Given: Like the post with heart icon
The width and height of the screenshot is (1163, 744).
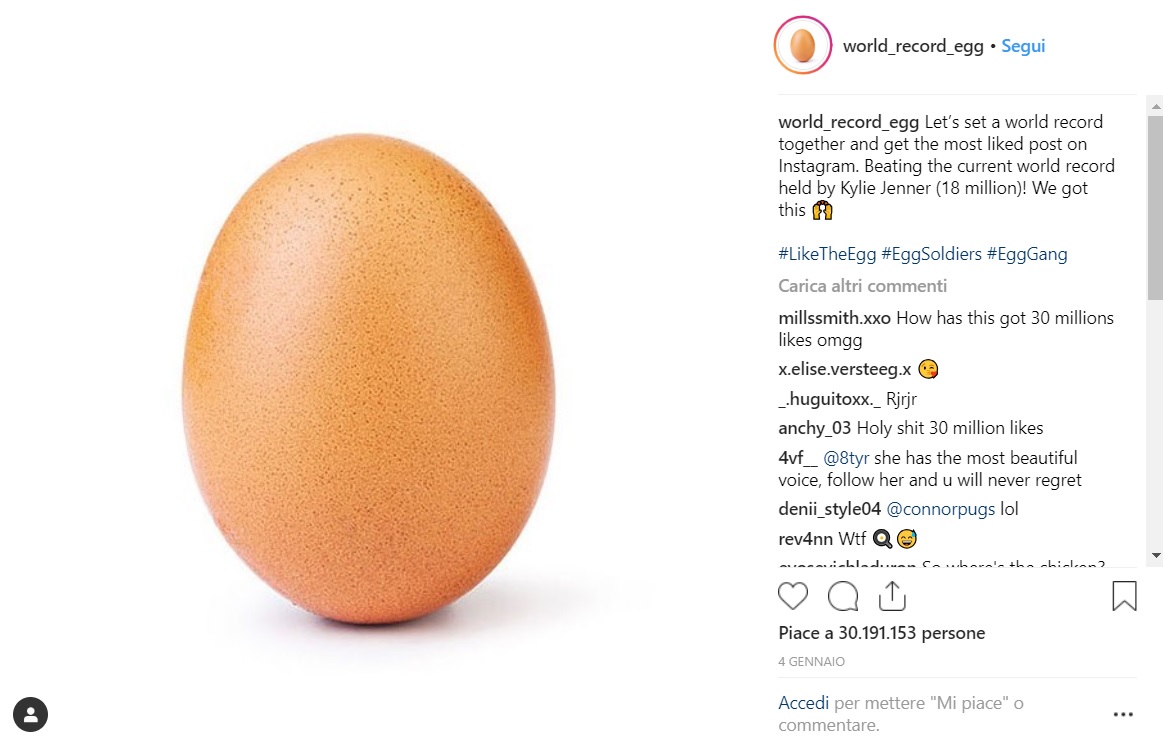Looking at the screenshot, I should [793, 596].
